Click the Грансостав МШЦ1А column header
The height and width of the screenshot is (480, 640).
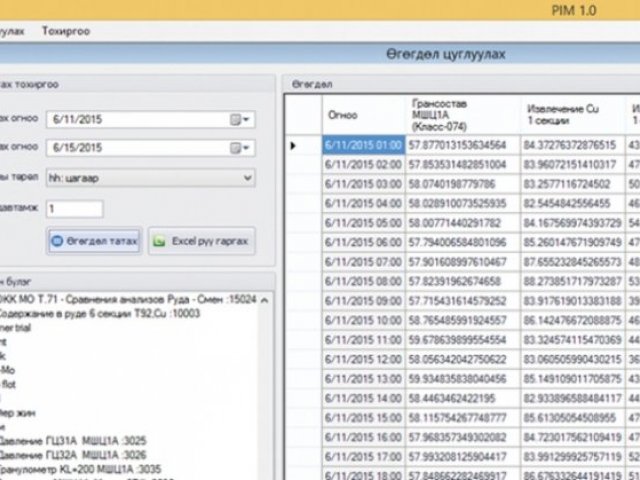point(463,115)
